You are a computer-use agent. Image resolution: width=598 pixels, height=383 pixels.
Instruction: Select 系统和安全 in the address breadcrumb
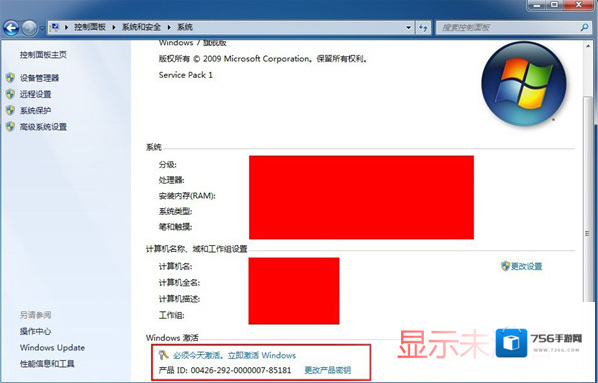[141, 27]
